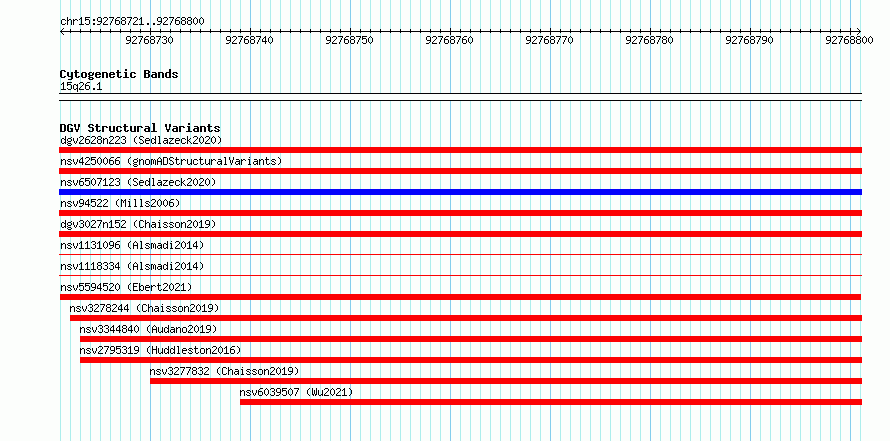
Task: Open nsv4250066 (gnomADStructuralVariants) label
Action: tap(171, 161)
